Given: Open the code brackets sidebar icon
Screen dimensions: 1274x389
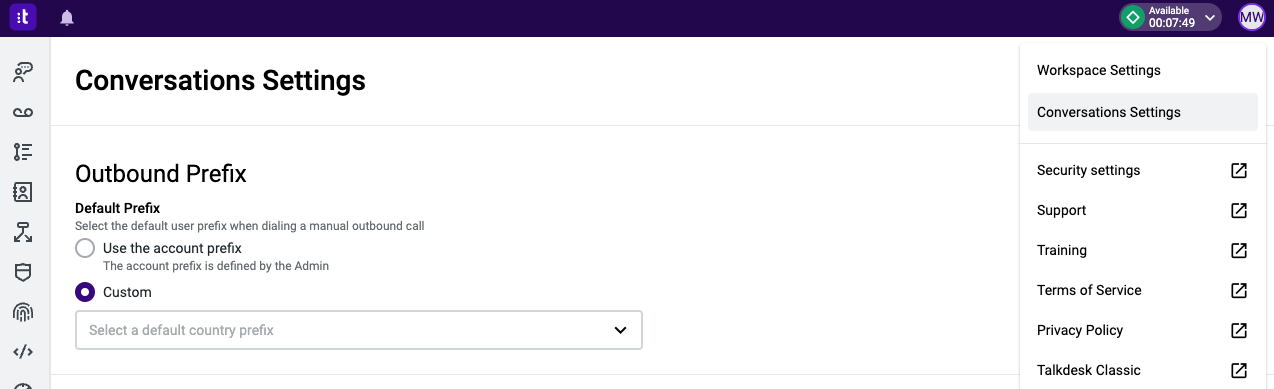Looking at the screenshot, I should click(x=23, y=352).
